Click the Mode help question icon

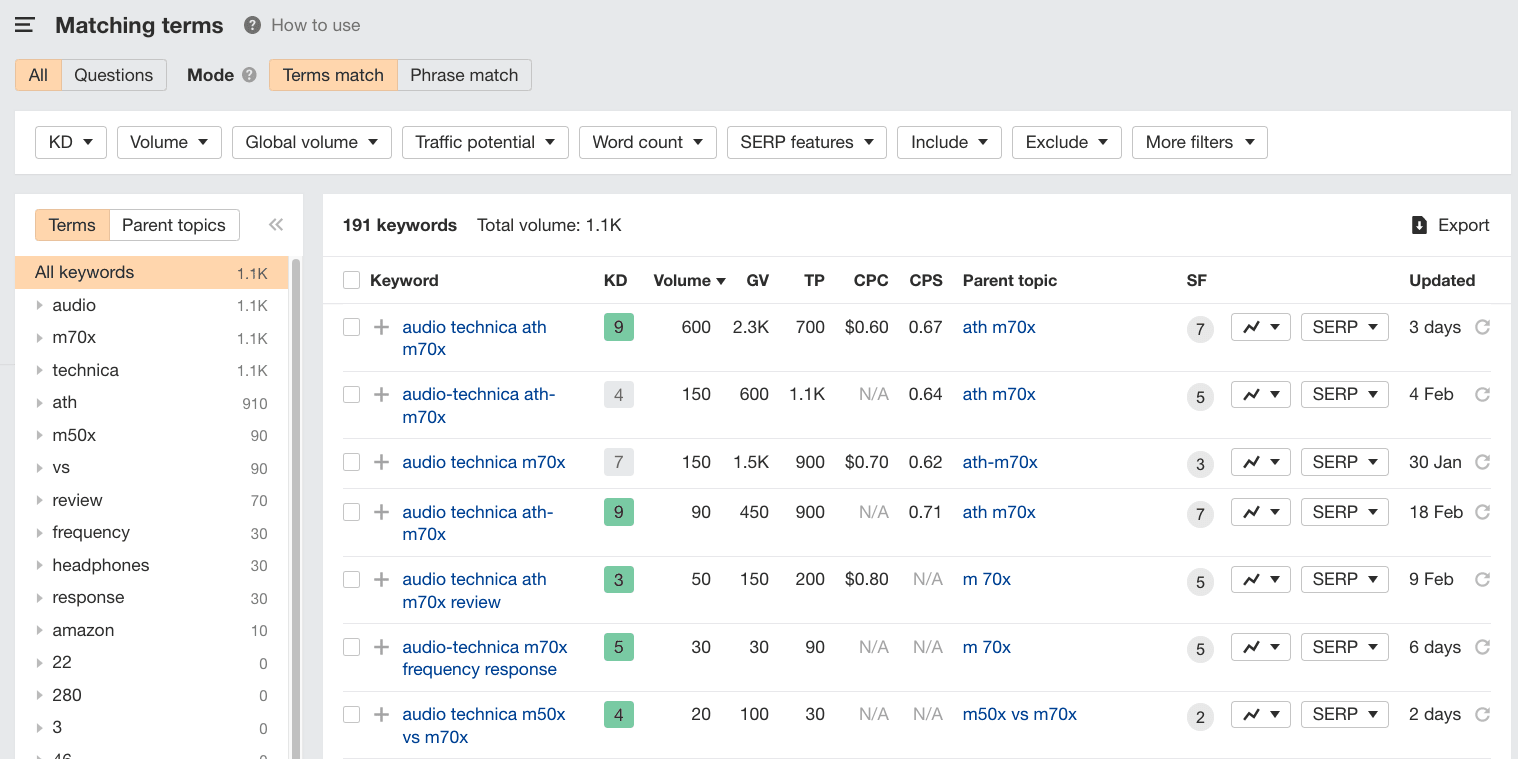(x=250, y=75)
